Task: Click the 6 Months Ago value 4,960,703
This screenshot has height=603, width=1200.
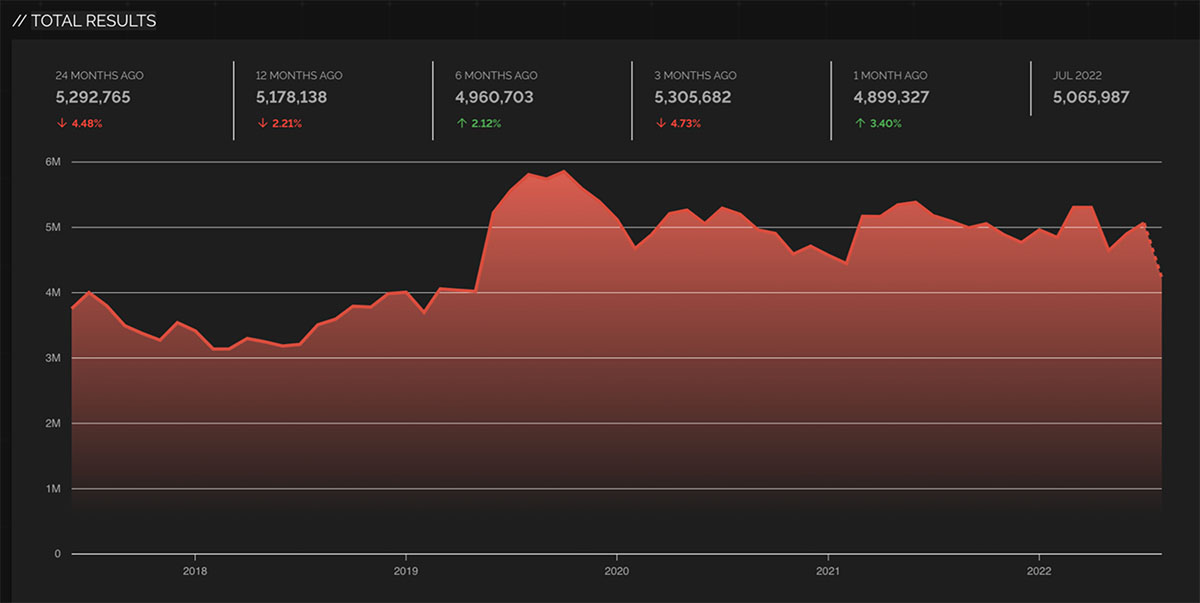Action: click(x=494, y=97)
